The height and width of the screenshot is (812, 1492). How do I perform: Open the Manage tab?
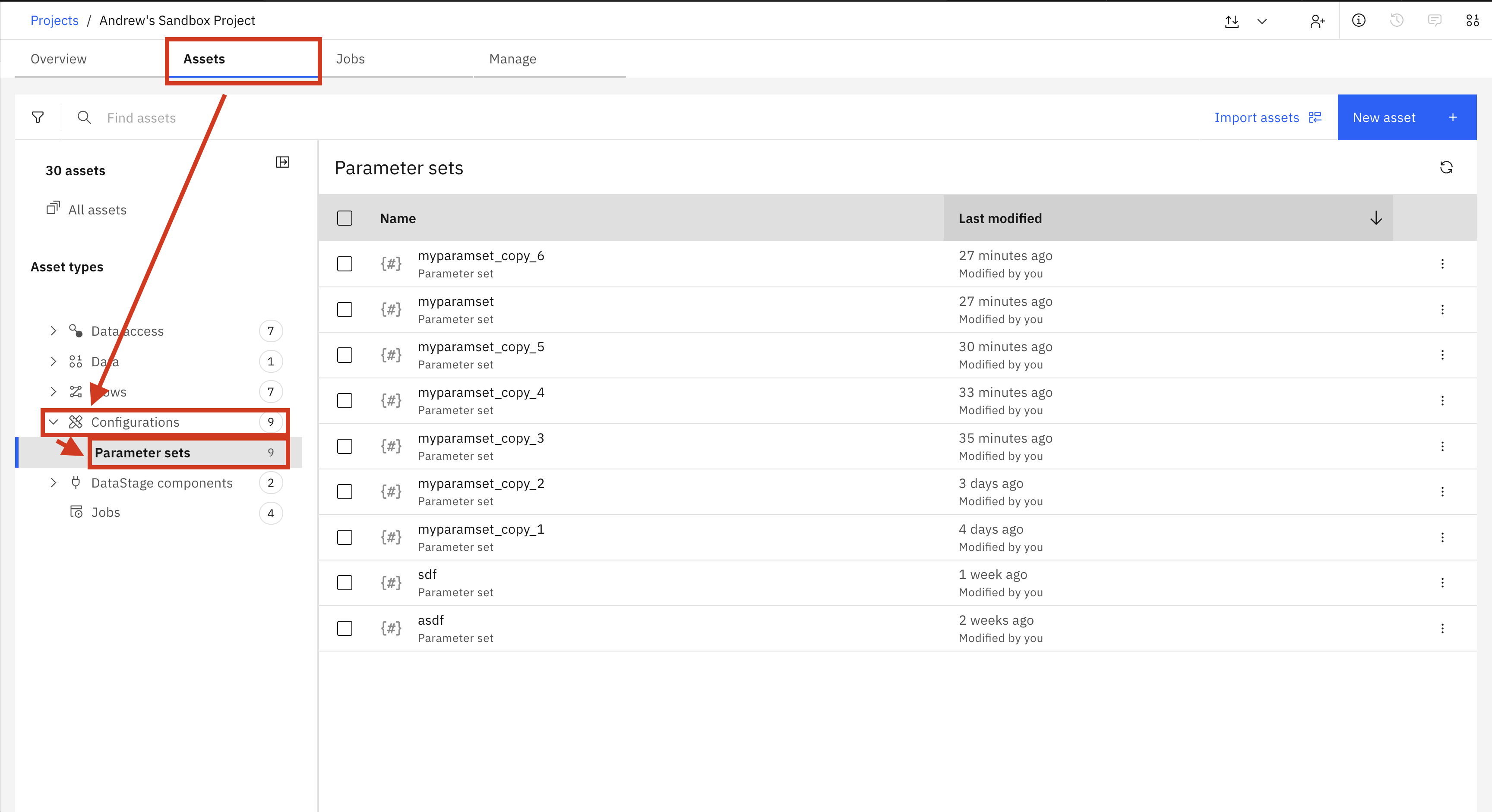tap(512, 59)
